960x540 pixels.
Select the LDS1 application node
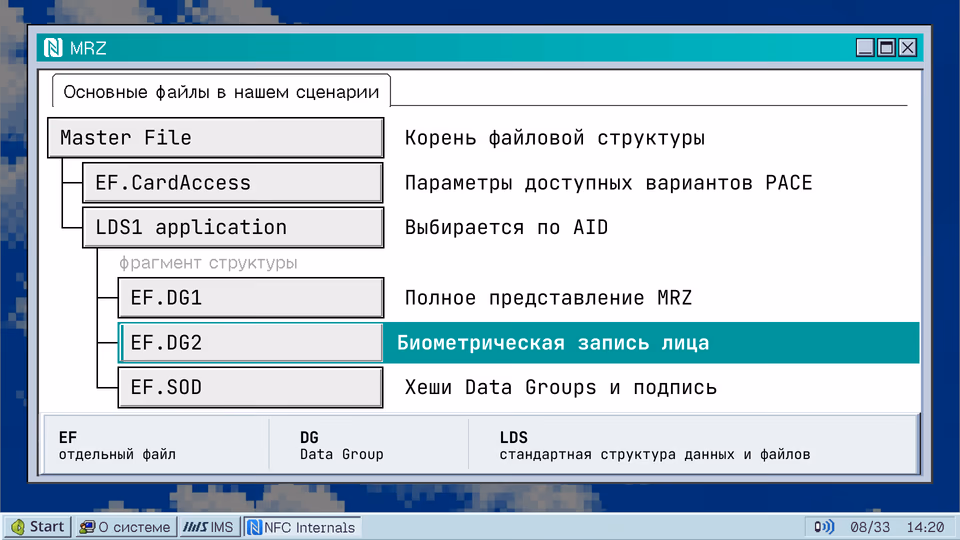pyautogui.click(x=233, y=227)
